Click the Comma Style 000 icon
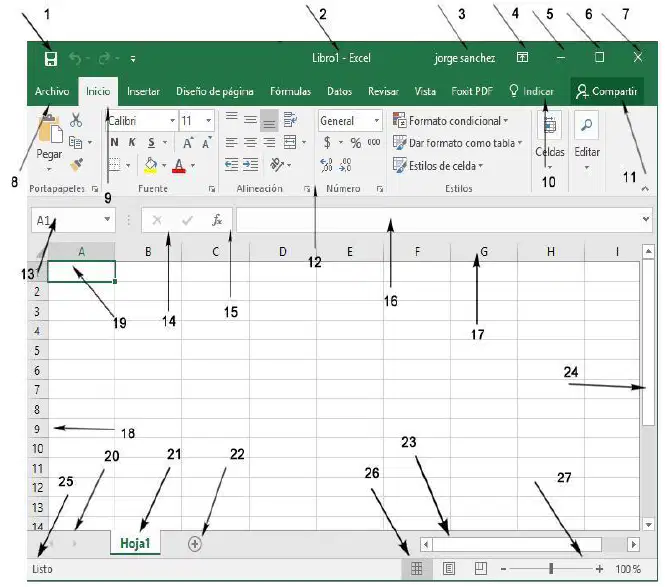 (374, 143)
